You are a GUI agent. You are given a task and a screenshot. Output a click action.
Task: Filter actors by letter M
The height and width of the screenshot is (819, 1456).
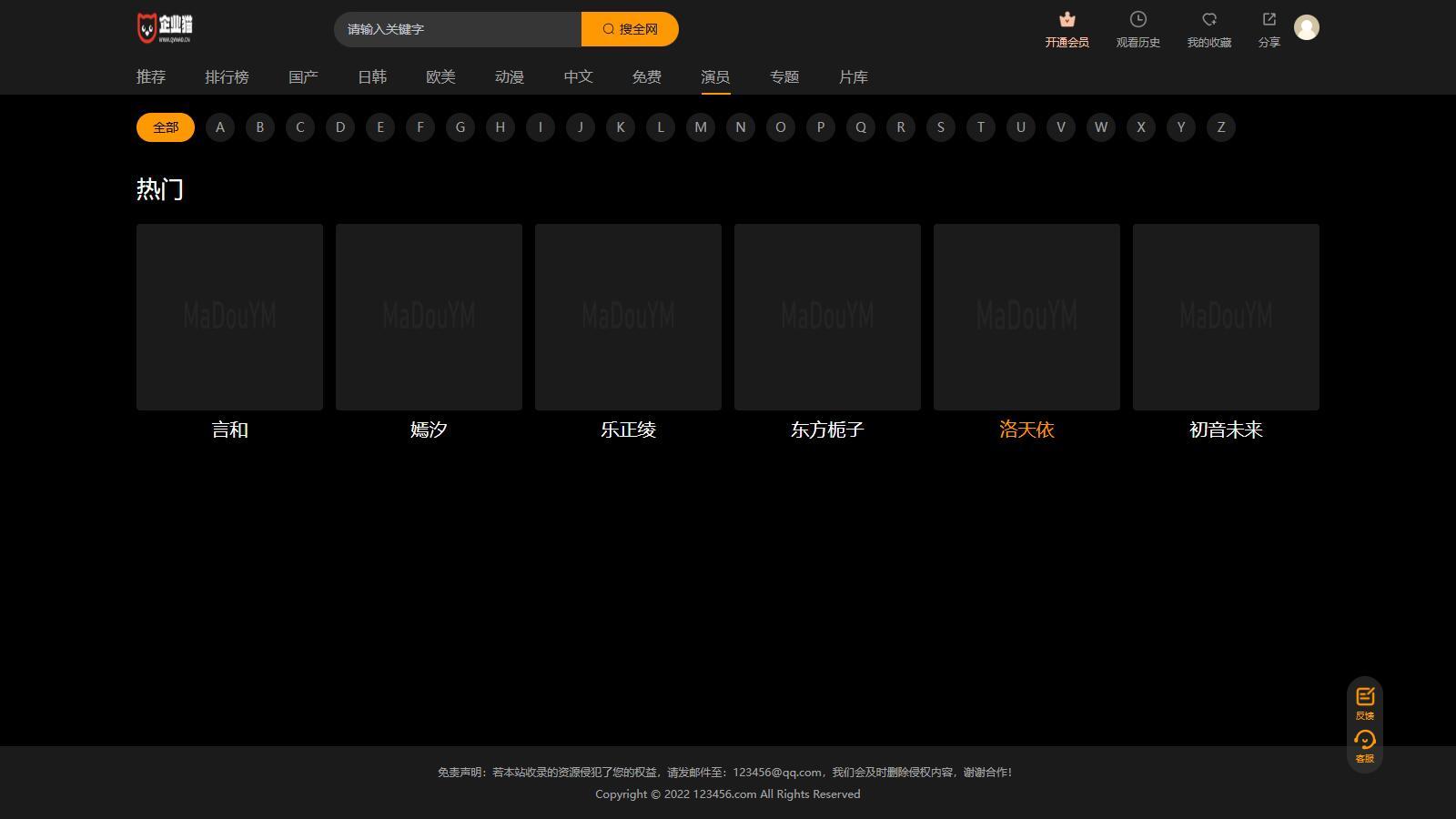[701, 127]
